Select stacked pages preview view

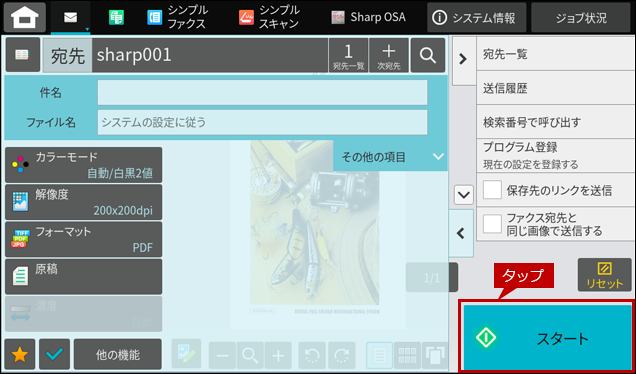(435, 355)
